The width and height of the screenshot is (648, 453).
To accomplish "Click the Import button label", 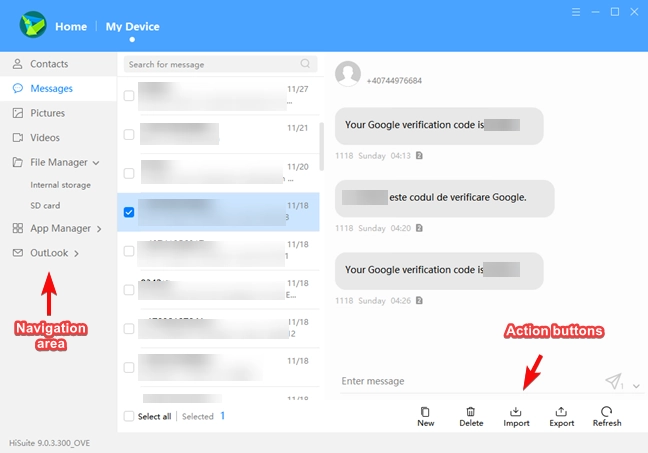I will (516, 423).
